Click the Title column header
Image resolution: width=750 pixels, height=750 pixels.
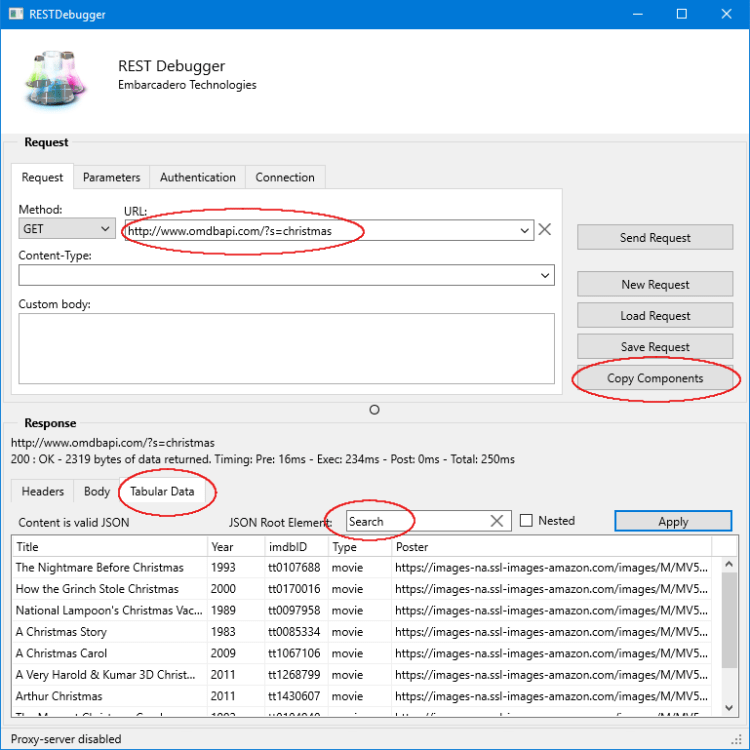110,547
